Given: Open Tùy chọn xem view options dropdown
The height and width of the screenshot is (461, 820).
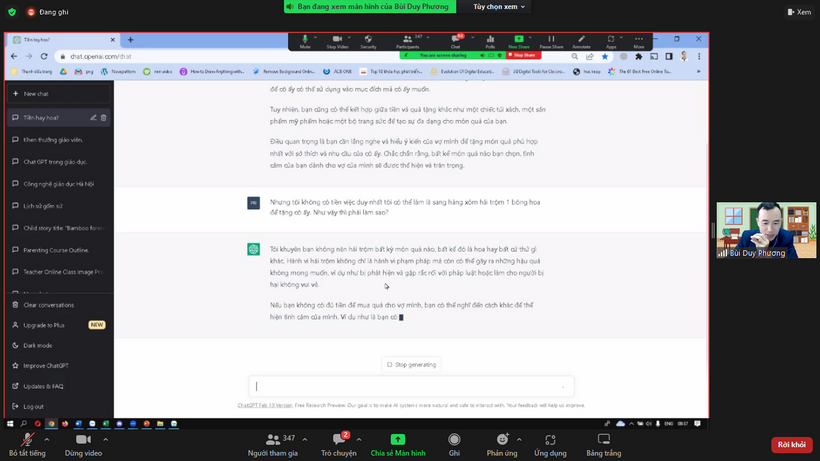Looking at the screenshot, I should [499, 7].
